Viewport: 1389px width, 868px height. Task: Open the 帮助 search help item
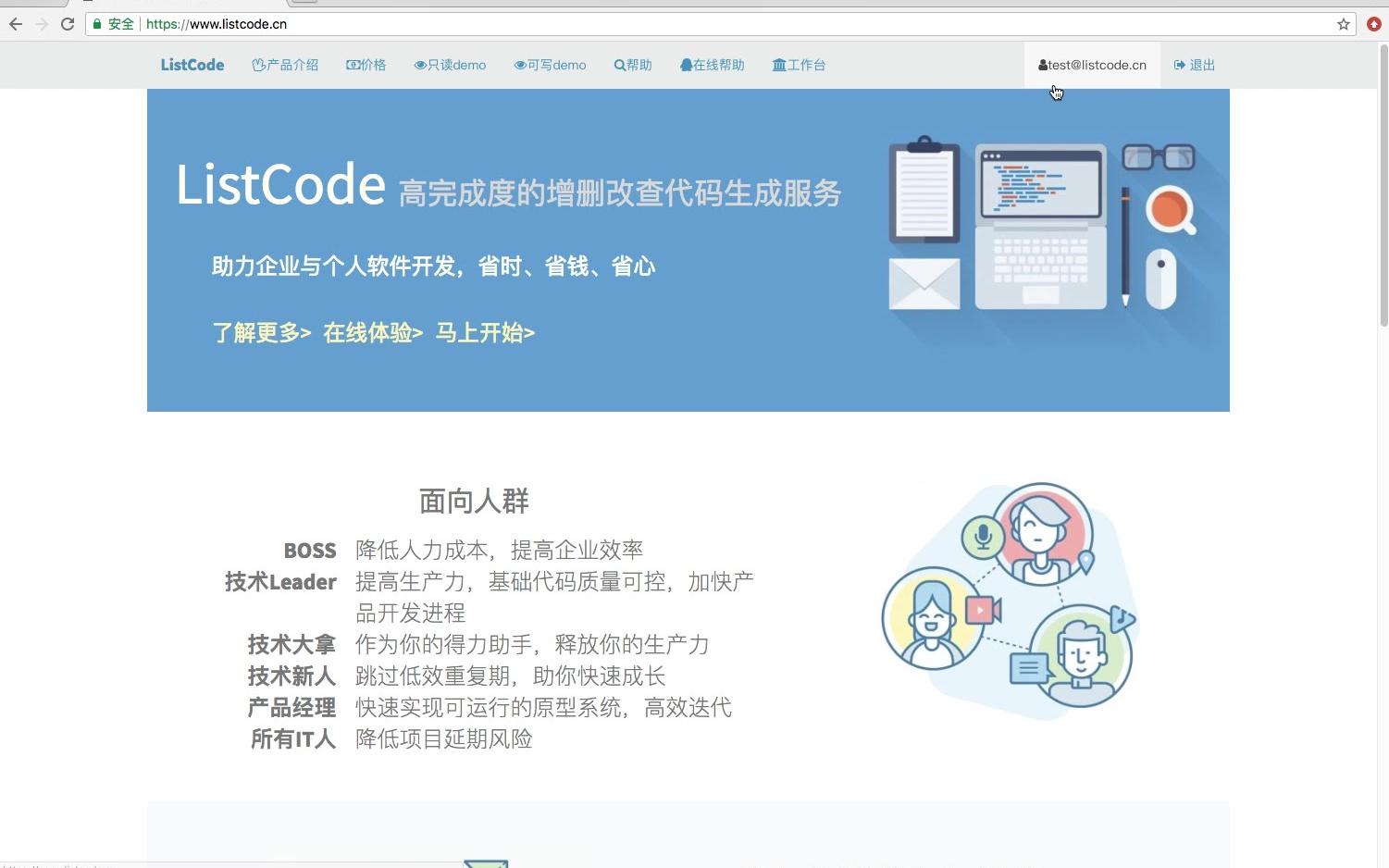[x=633, y=65]
